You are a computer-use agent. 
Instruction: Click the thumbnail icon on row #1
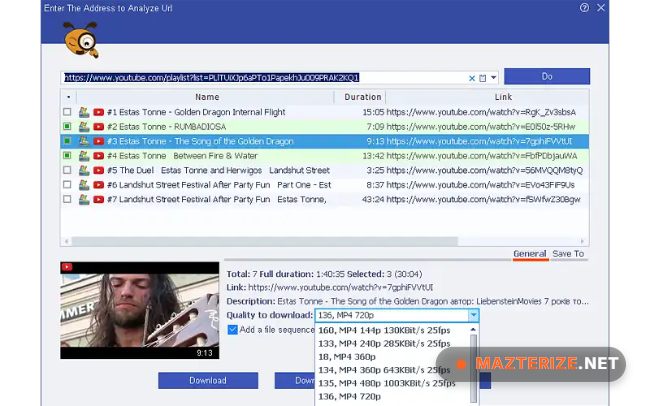(84, 112)
